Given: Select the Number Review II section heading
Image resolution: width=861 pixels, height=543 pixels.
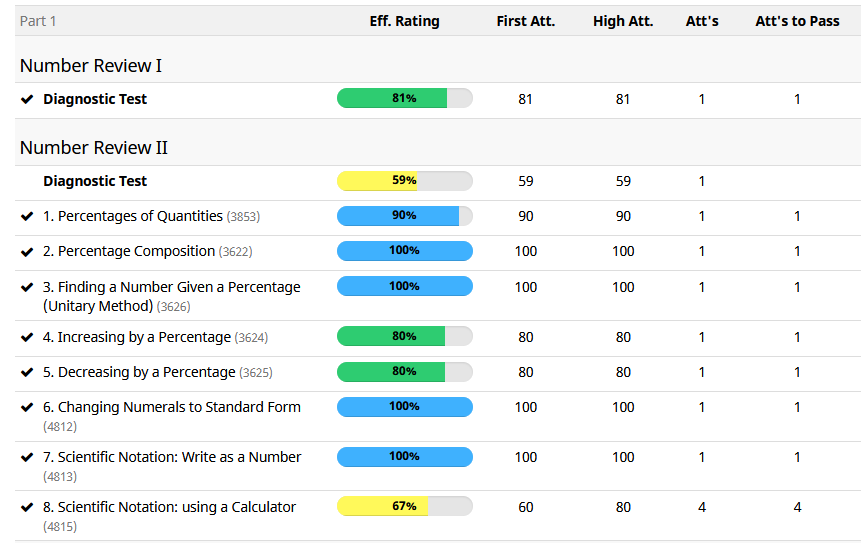Looking at the screenshot, I should tap(94, 148).
